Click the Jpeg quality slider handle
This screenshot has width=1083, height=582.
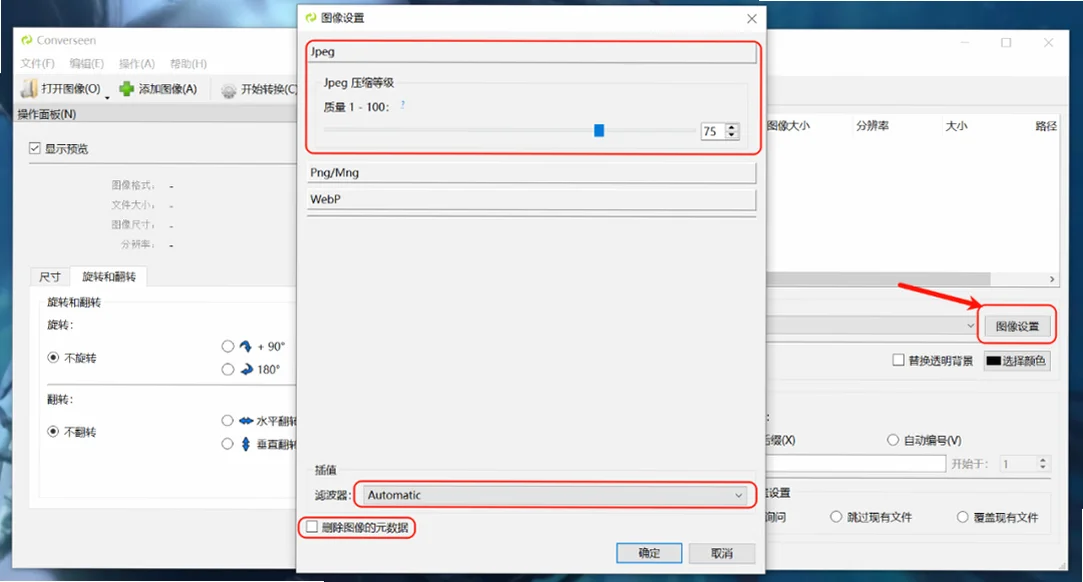(599, 130)
